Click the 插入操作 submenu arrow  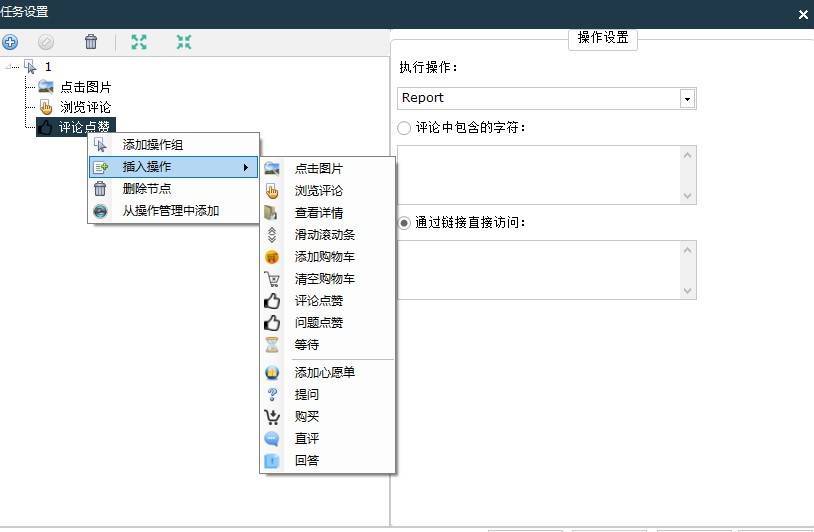click(x=246, y=167)
